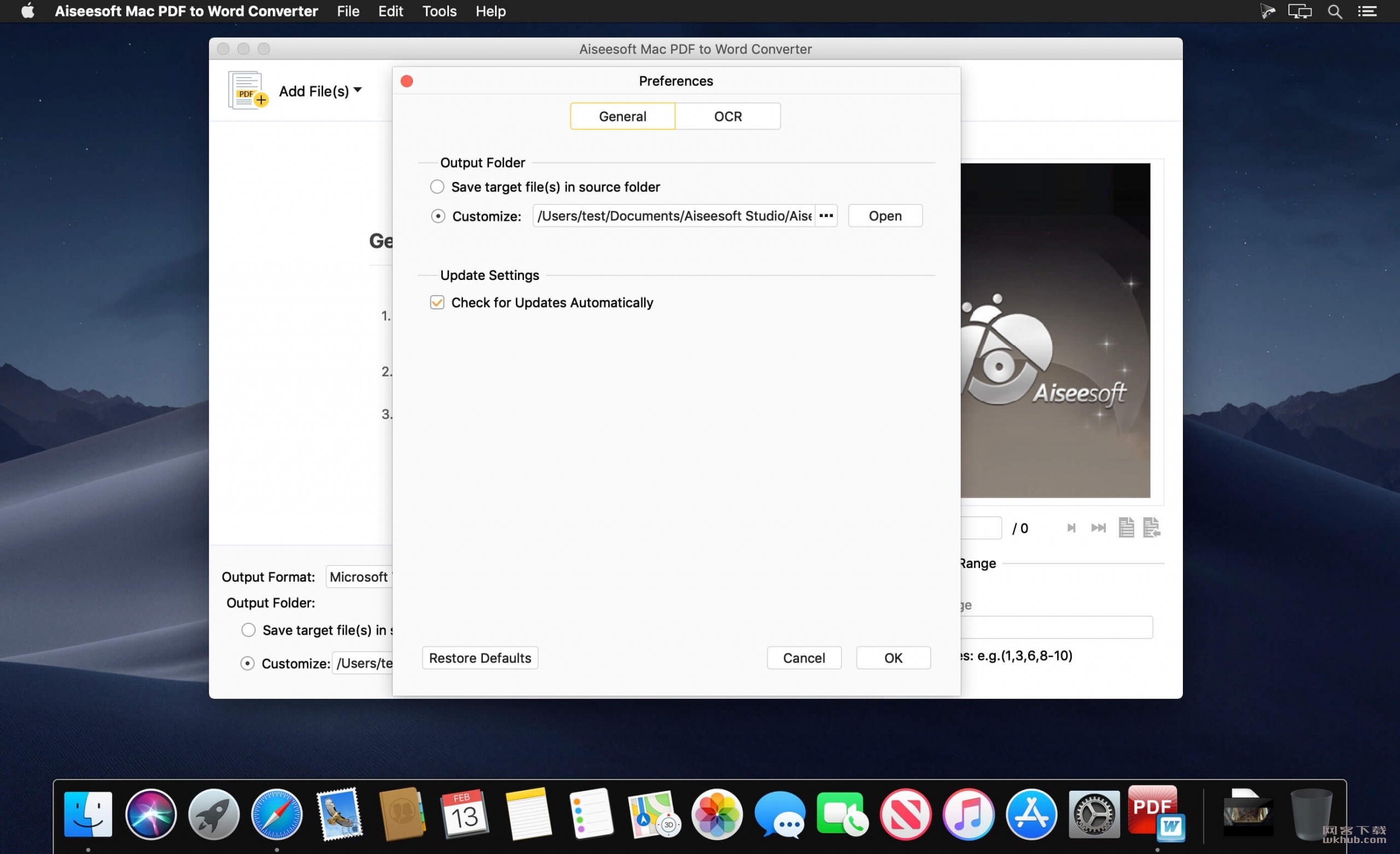The image size is (1400, 854).
Task: Open Trash from the Dock
Action: pyautogui.click(x=1311, y=814)
